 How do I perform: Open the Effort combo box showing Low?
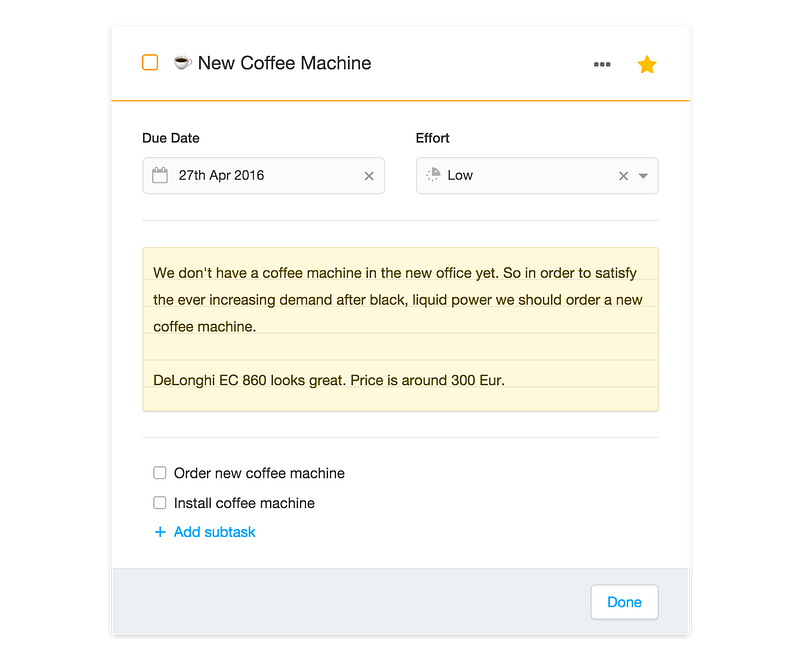(537, 175)
